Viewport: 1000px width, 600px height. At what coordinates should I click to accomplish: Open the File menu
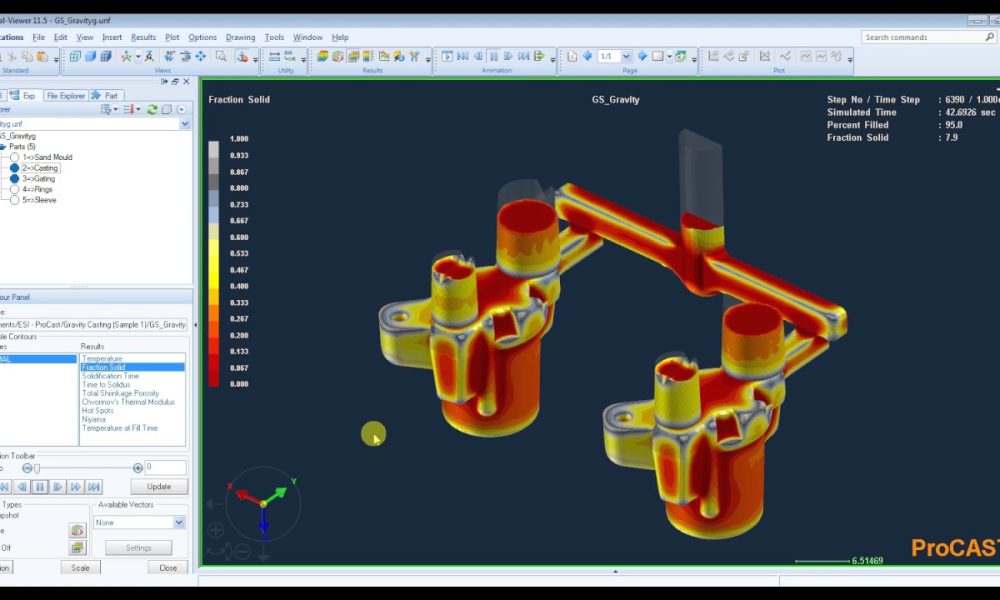pos(38,37)
